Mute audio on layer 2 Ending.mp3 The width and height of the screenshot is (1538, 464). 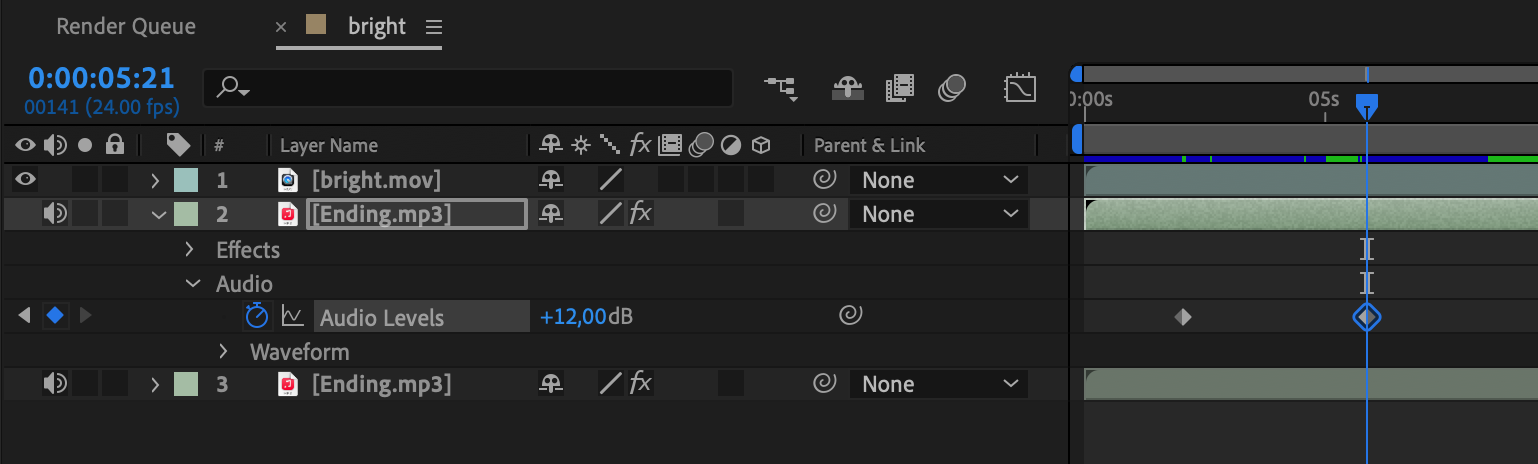55,214
